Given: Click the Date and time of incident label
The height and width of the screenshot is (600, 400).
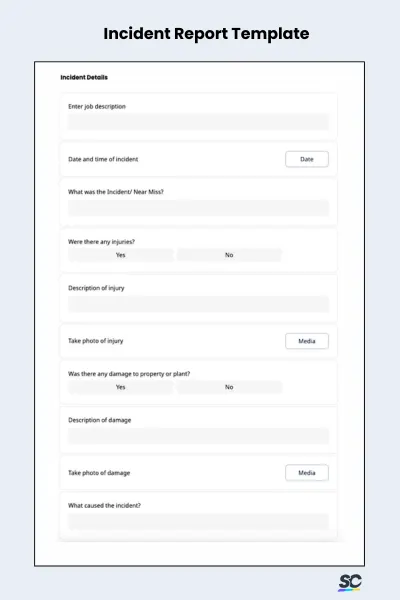Looking at the screenshot, I should coord(103,159).
